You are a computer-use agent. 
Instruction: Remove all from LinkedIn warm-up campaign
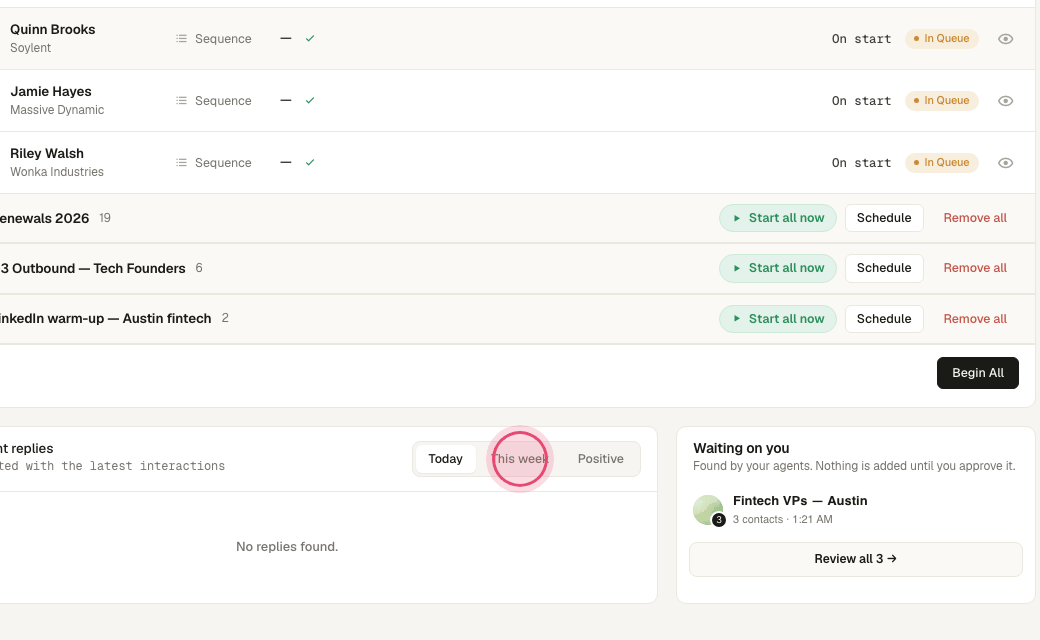click(x=975, y=319)
